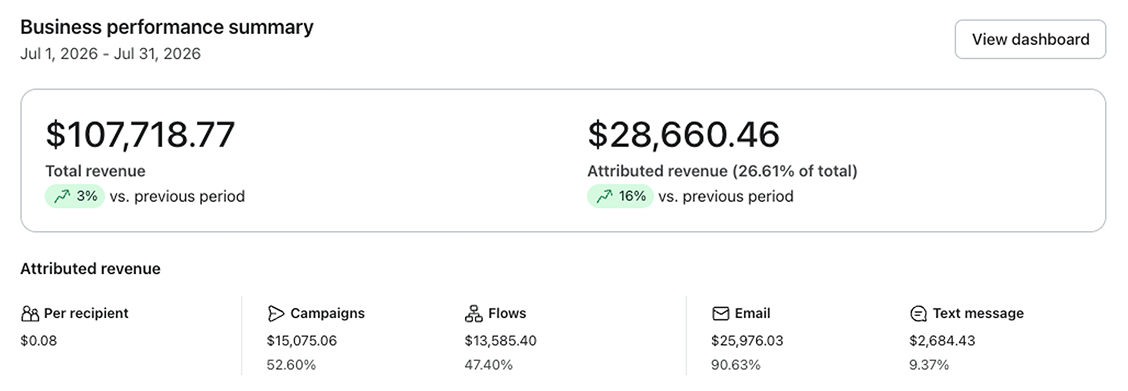The width and height of the screenshot is (1128, 391).
Task: Click the 90.63% email percentage
Action: [735, 365]
